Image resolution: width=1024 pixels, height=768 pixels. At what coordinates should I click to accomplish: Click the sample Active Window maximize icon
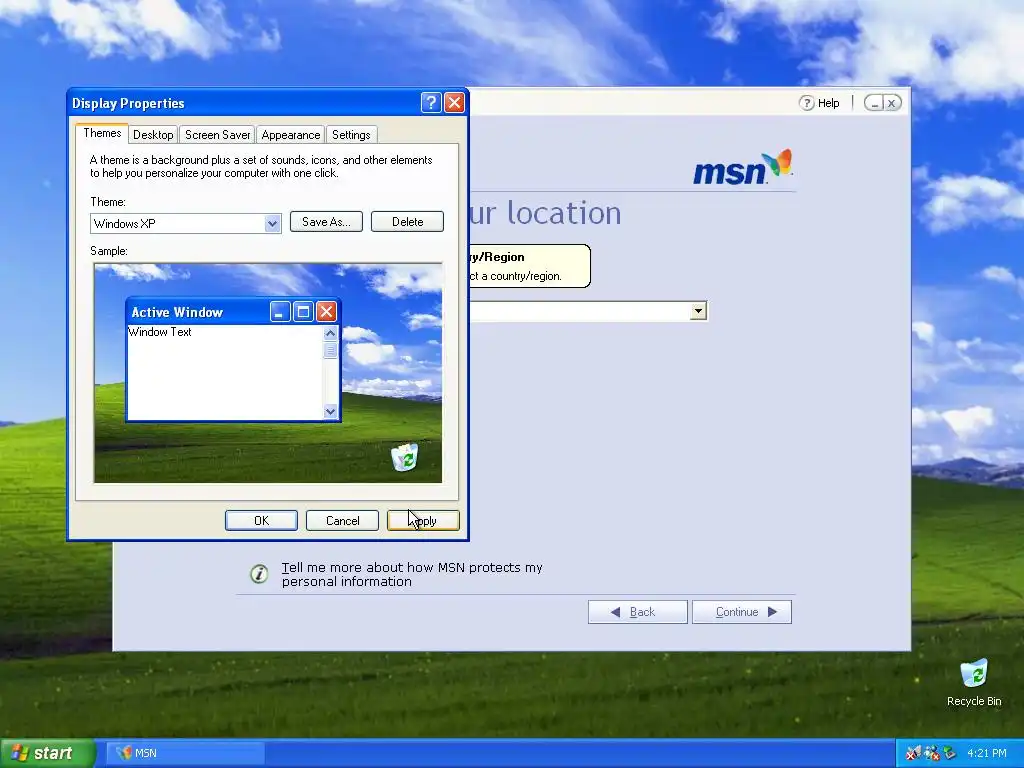(303, 312)
